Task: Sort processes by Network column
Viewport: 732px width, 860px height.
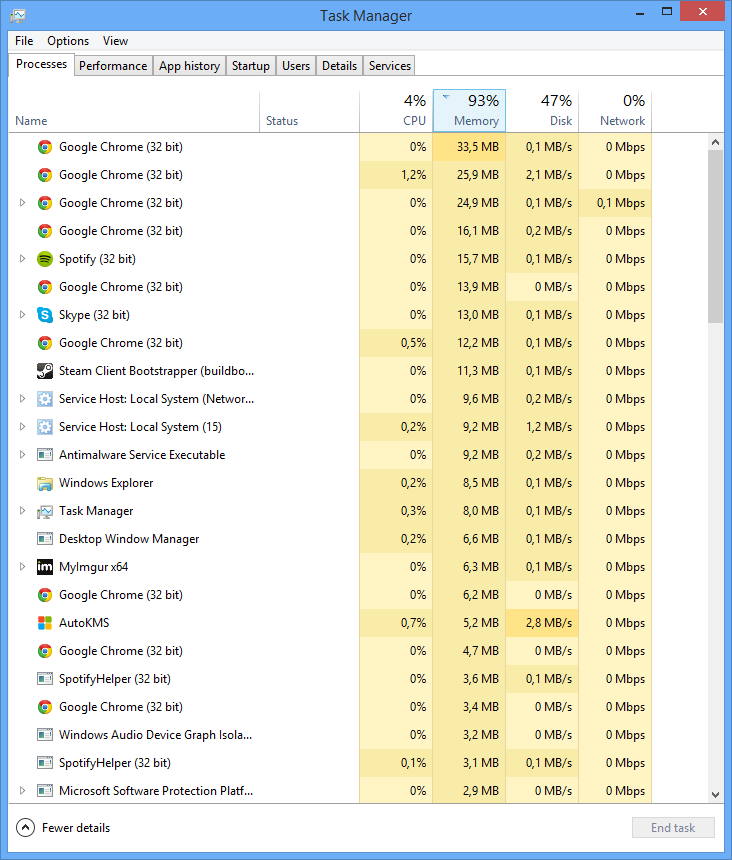Action: [x=615, y=111]
